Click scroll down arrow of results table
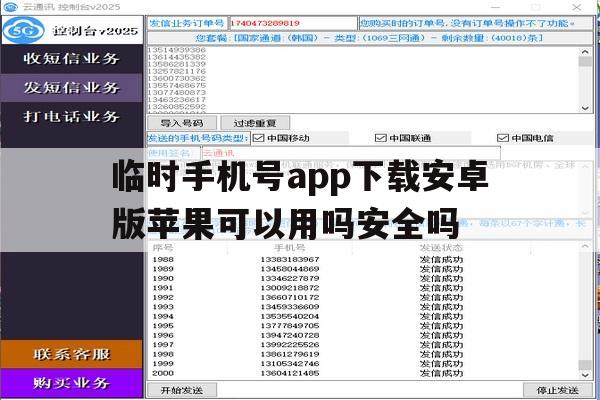This screenshot has height=400, width=600. (x=585, y=376)
